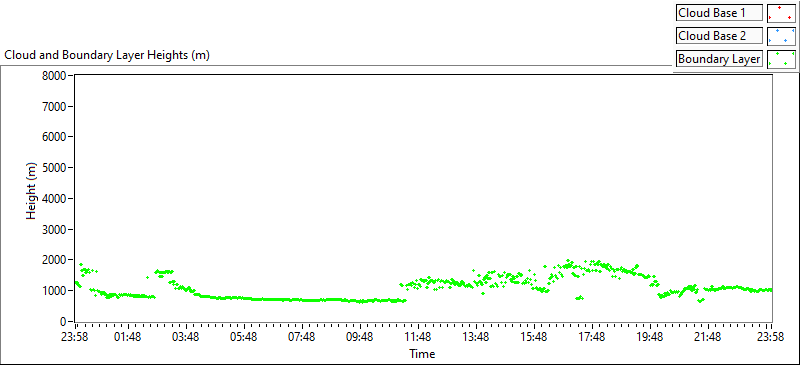The width and height of the screenshot is (800, 365).
Task: Select the Boundary Layer legend label
Action: (719, 59)
